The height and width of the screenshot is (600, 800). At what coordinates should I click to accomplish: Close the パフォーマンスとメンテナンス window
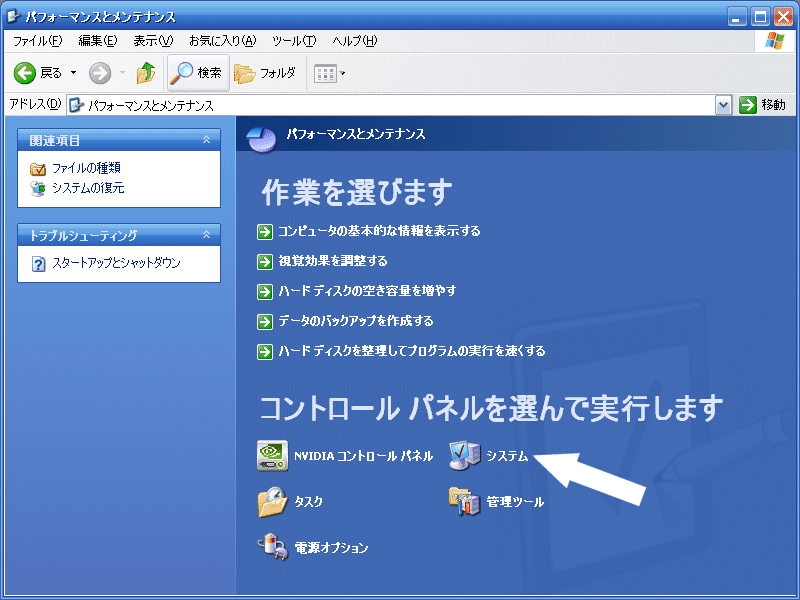pyautogui.click(x=783, y=17)
